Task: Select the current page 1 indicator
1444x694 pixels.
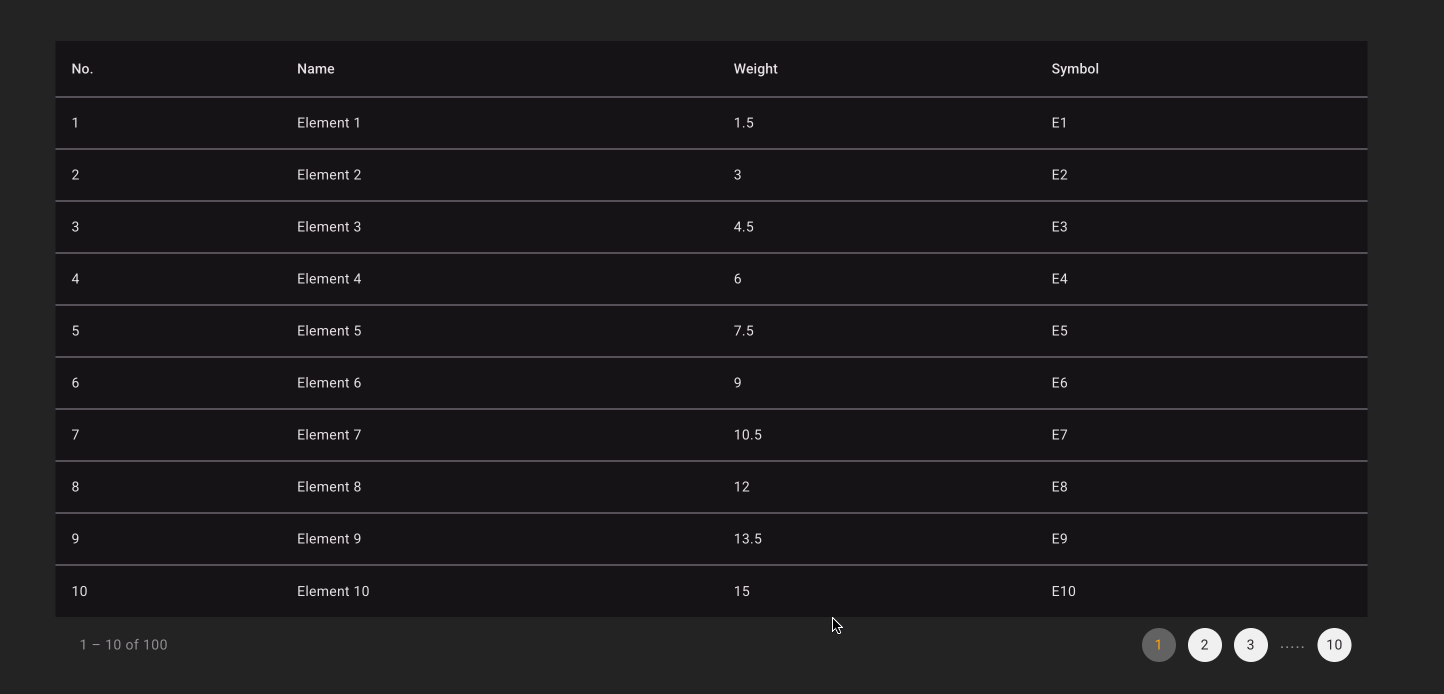Action: click(1158, 645)
